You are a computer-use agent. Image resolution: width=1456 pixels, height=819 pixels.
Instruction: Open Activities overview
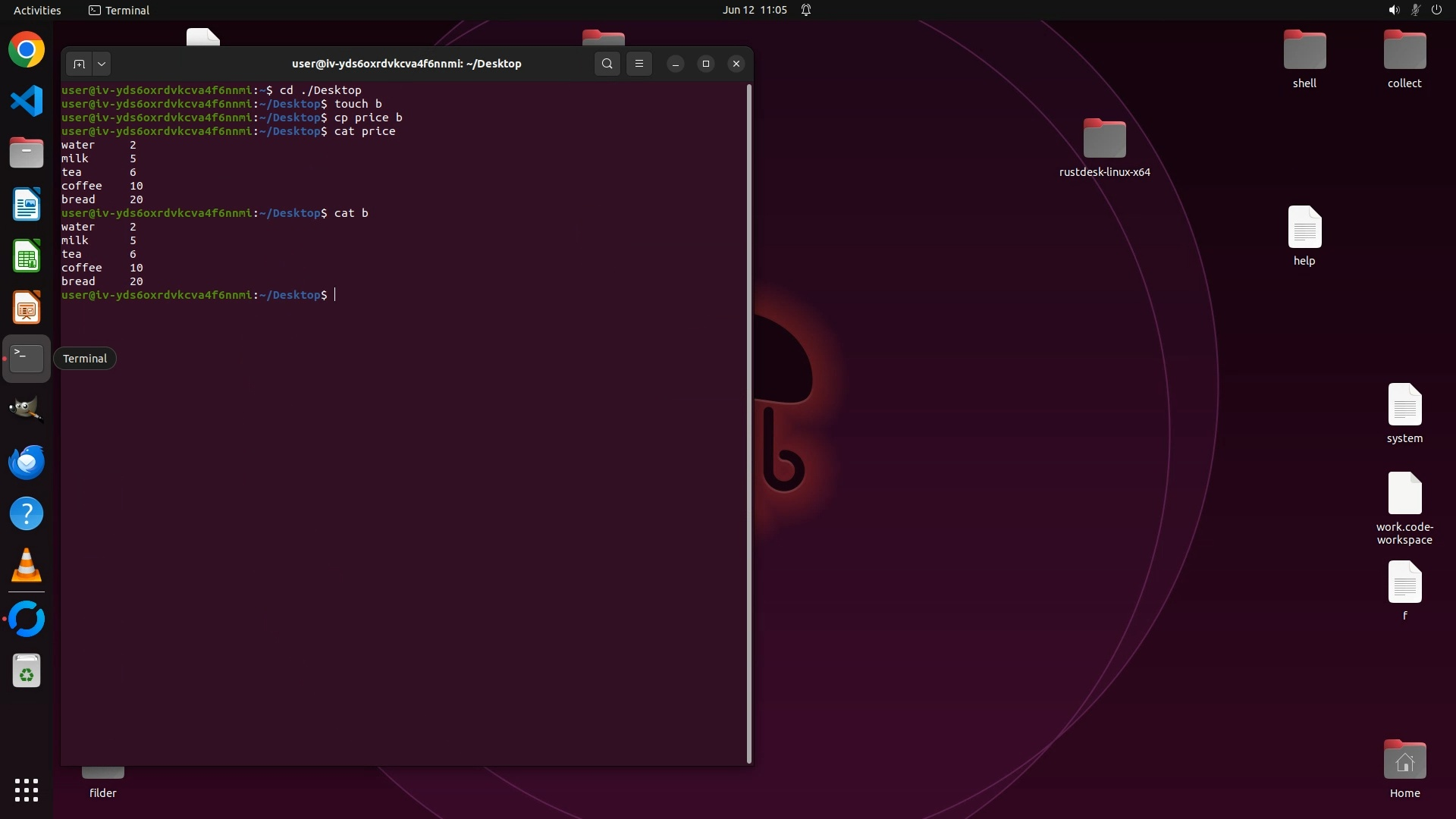37,10
